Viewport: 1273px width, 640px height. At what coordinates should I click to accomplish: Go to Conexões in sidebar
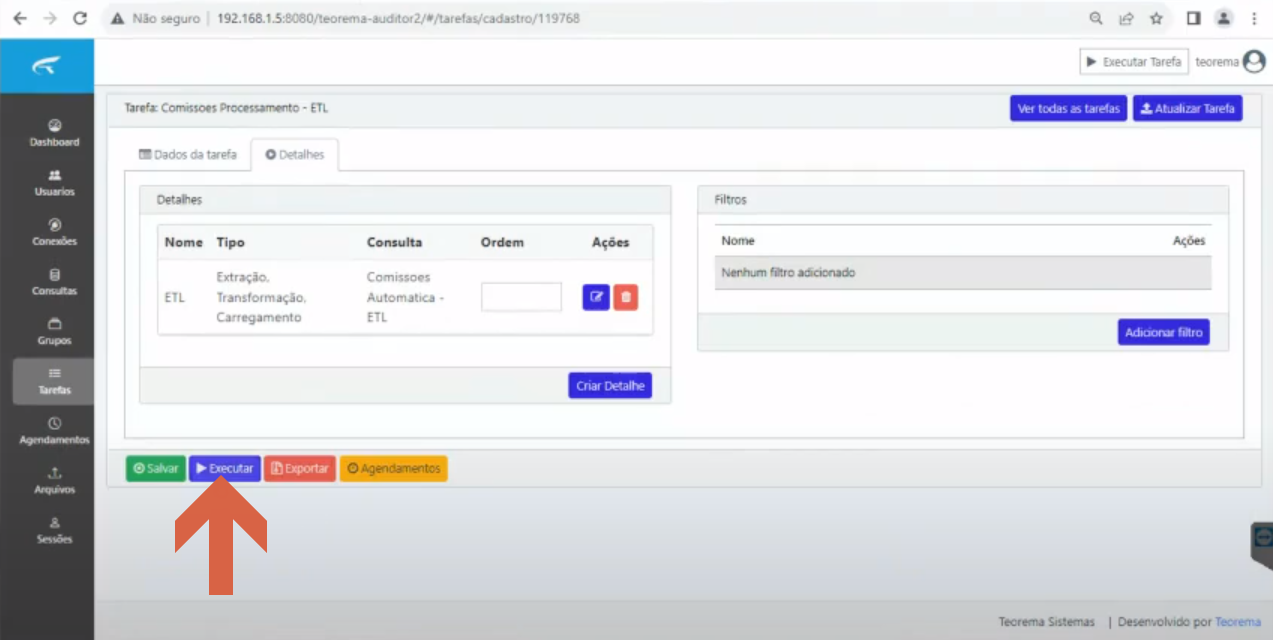pyautogui.click(x=54, y=232)
